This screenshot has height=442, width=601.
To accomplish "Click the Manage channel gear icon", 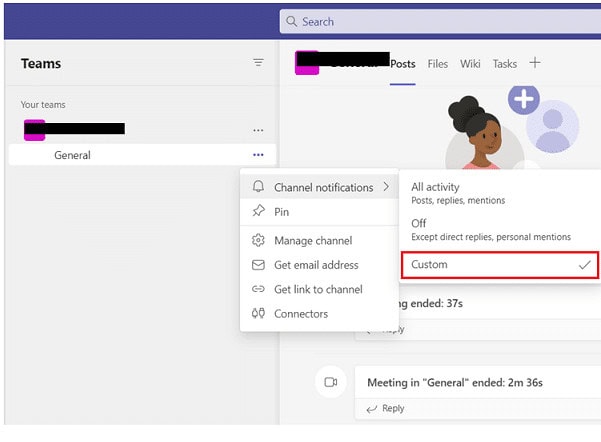I will tap(258, 240).
